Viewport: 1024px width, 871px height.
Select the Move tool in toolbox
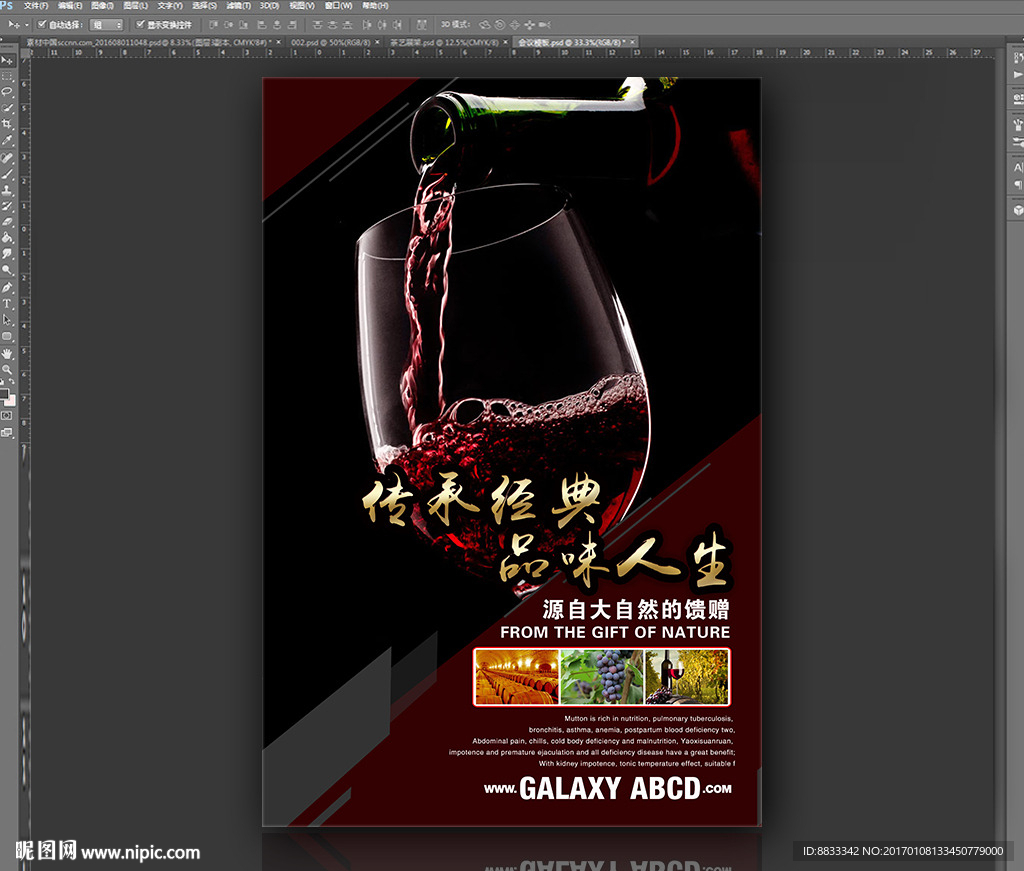point(7,61)
